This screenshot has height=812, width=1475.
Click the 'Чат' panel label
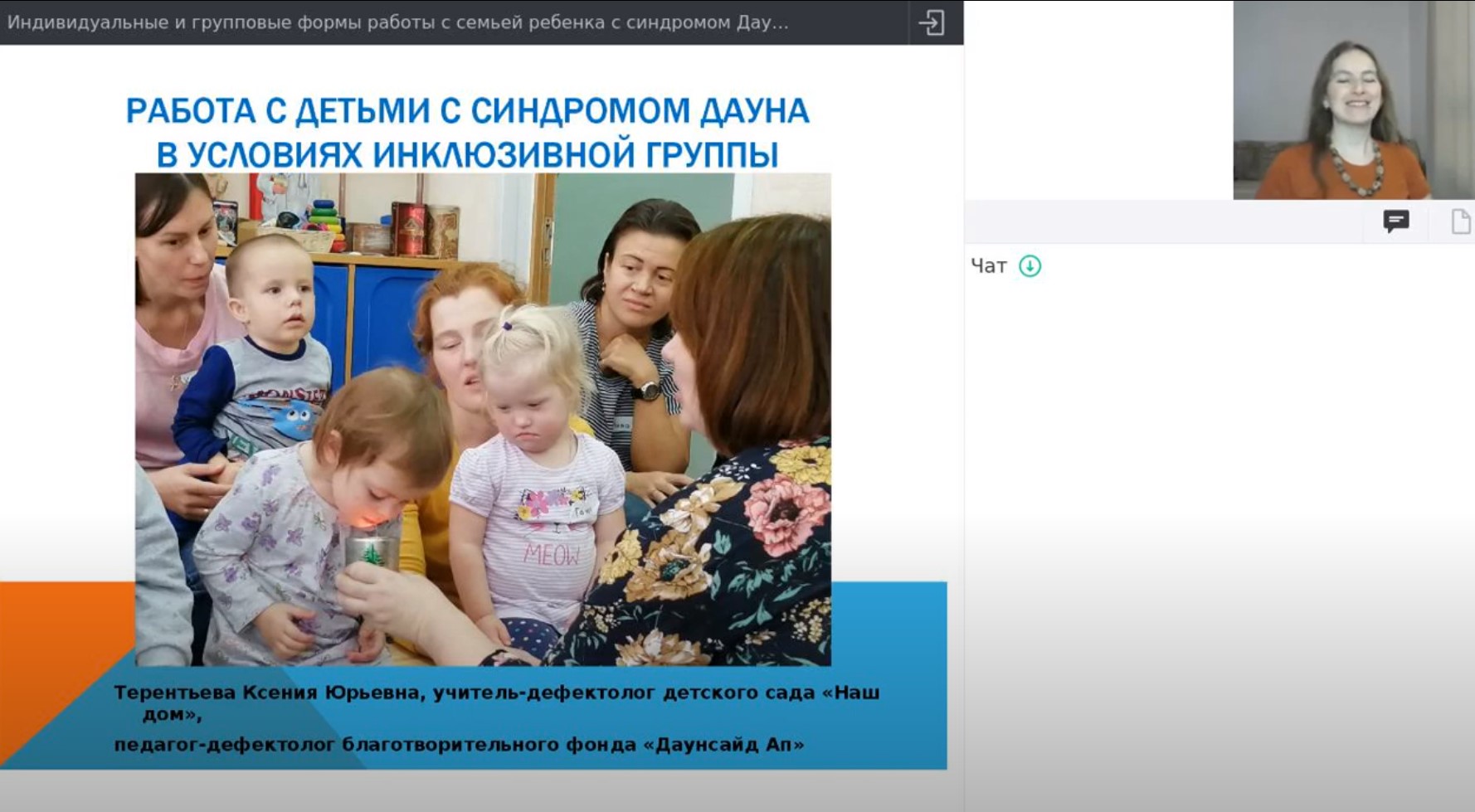(989, 266)
